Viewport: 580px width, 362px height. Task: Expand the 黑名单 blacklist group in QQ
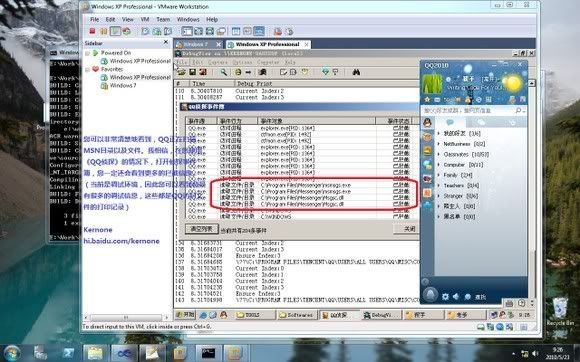[439, 216]
